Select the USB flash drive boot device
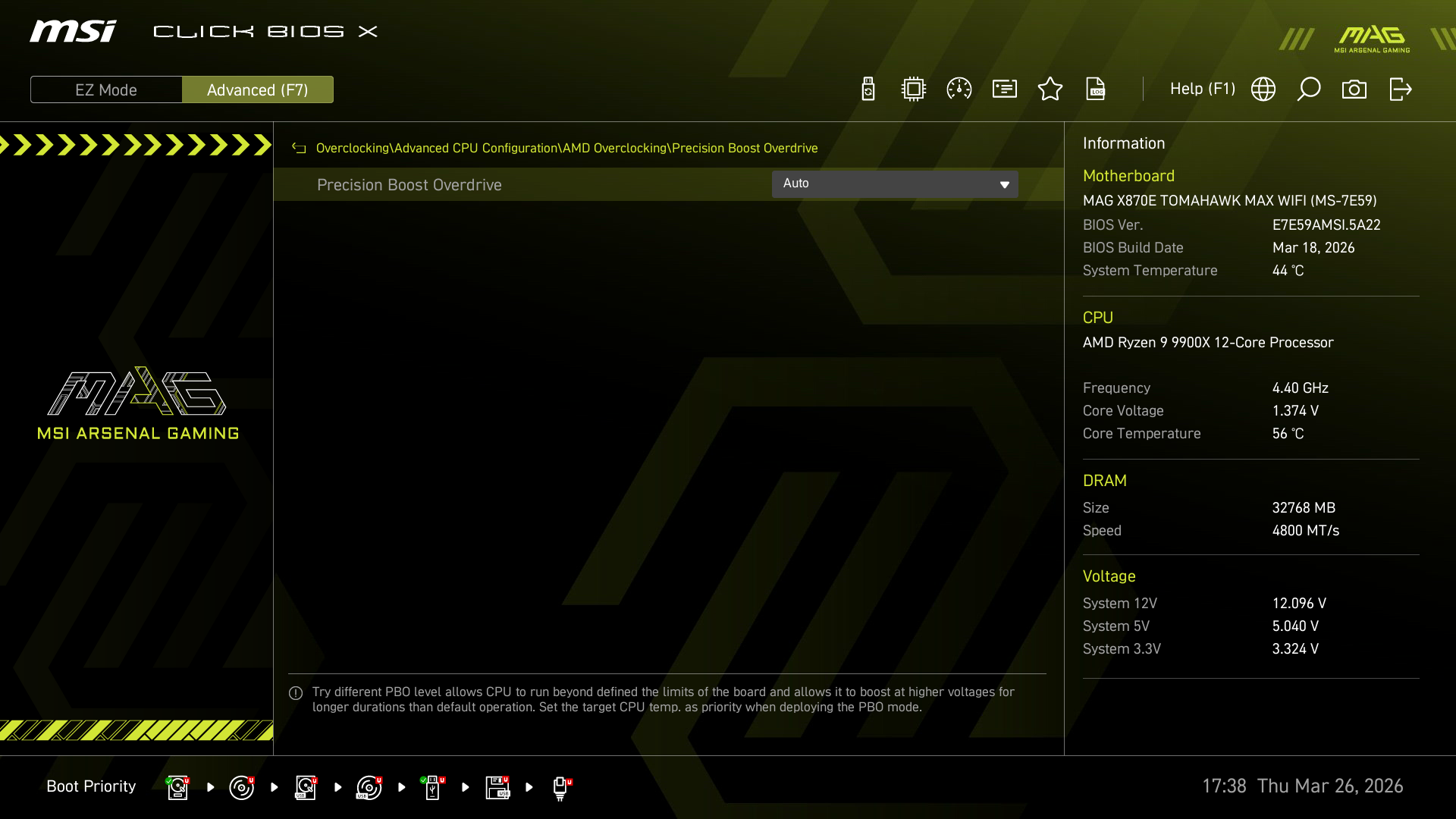Image resolution: width=1456 pixels, height=819 pixels. point(433,787)
